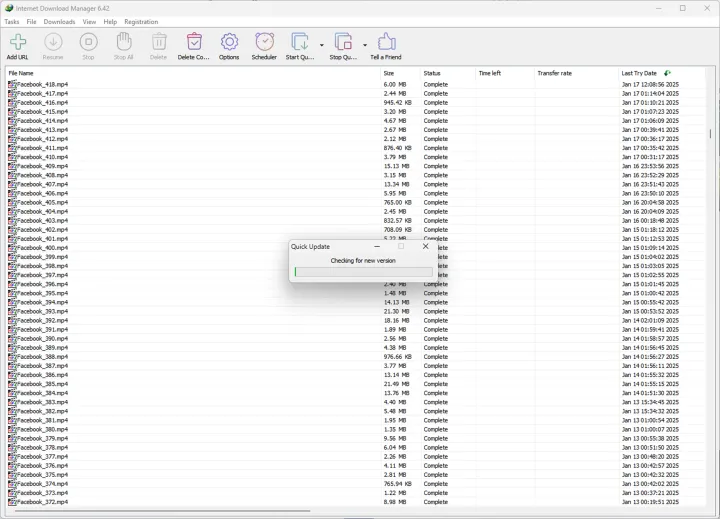Sort list by File Name column header

(21, 73)
